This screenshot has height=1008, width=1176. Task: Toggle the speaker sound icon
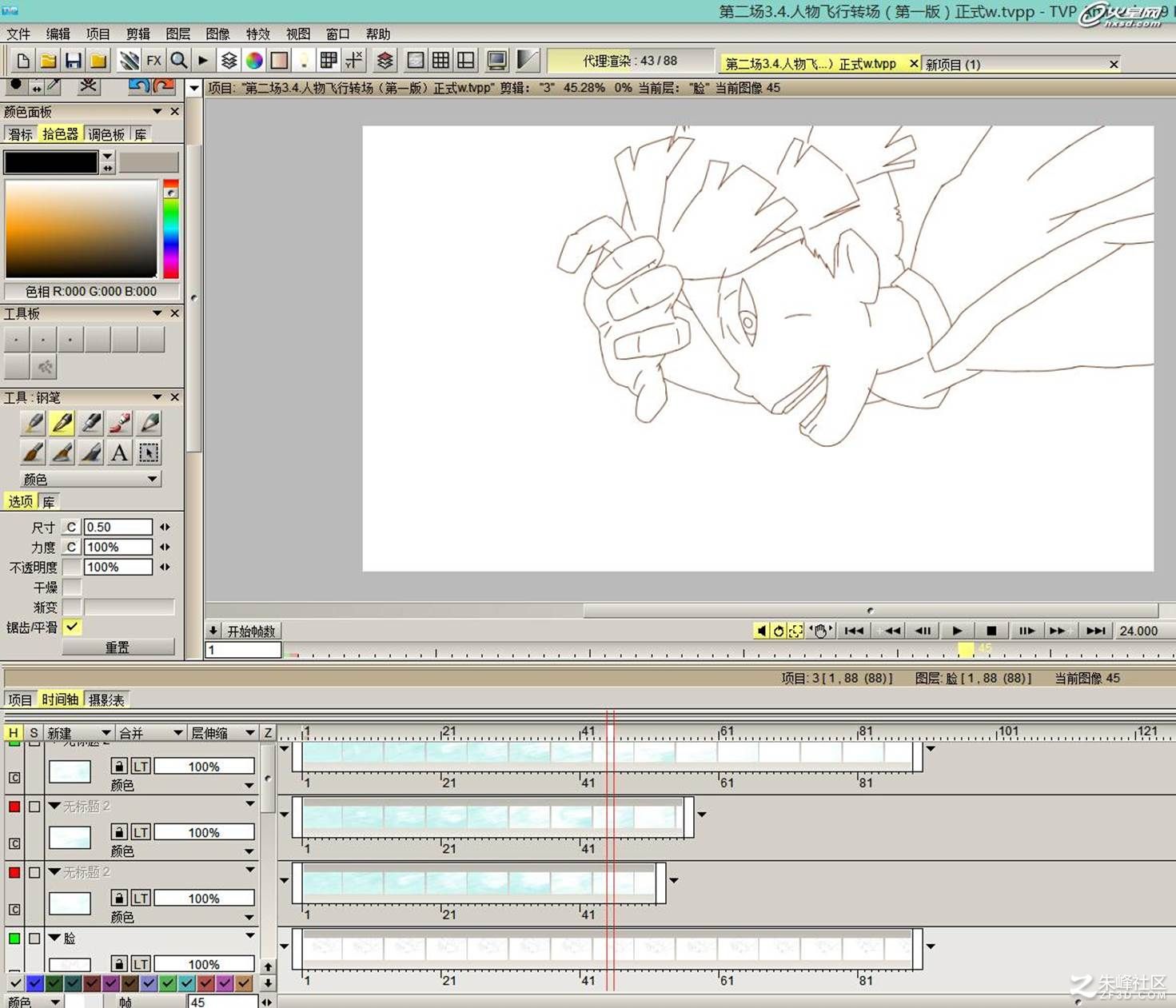pos(762,631)
